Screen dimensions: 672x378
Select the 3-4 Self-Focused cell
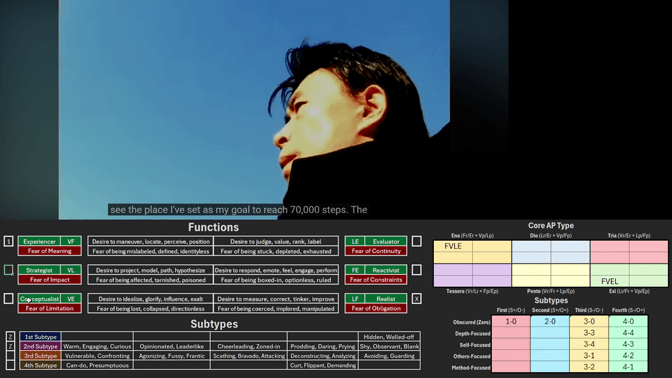coord(589,344)
